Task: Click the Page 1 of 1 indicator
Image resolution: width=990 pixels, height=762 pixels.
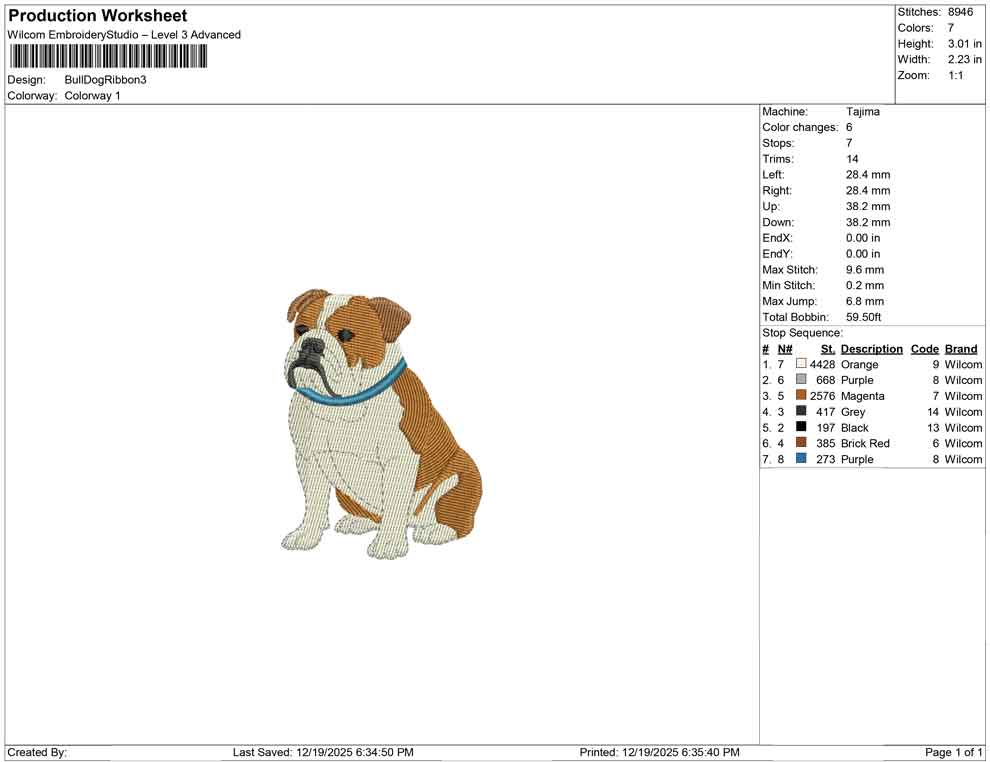Action: pos(951,752)
